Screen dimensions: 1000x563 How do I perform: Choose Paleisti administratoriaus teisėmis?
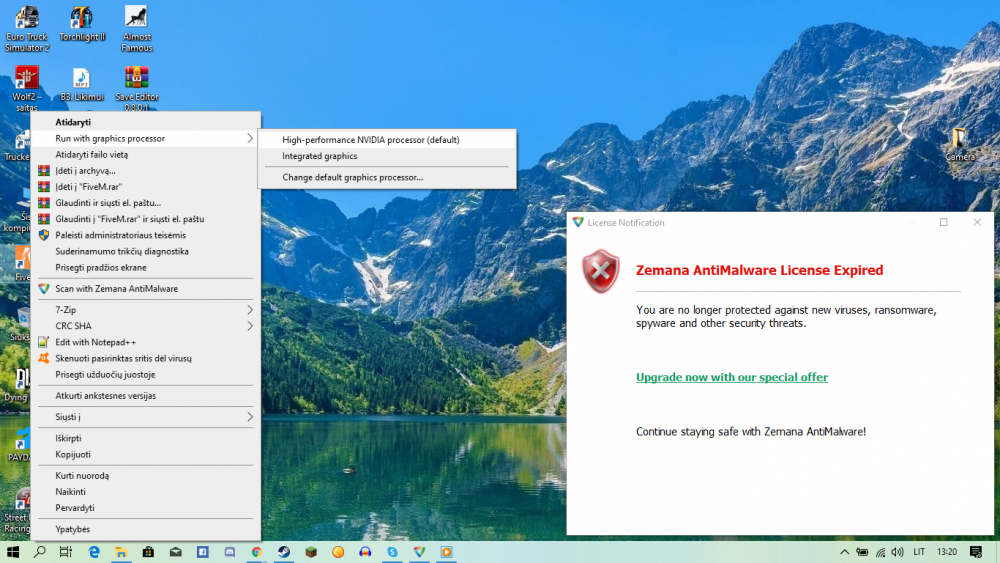(146, 235)
